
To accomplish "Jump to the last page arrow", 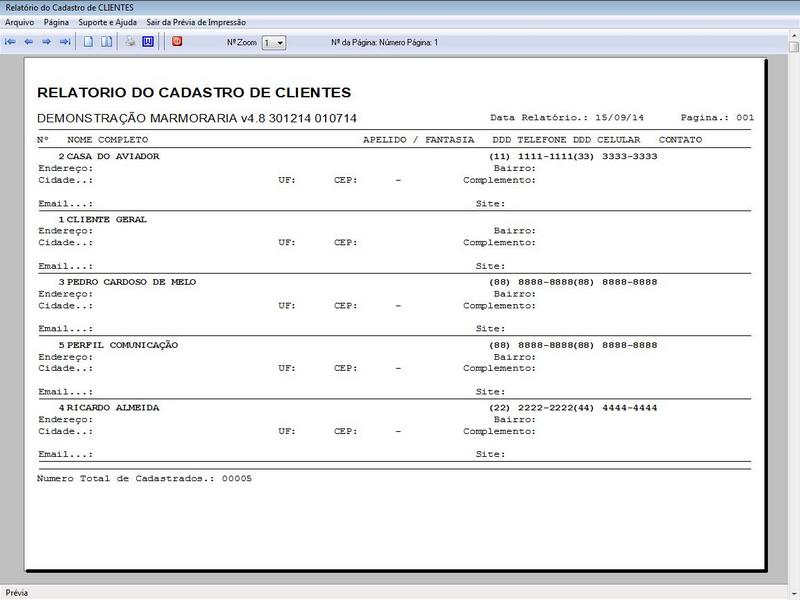I will tap(65, 42).
